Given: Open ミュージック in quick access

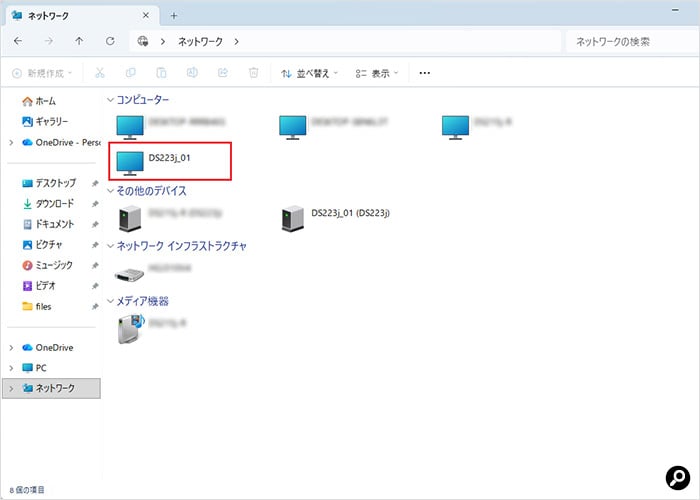Looking at the screenshot, I should 47,265.
